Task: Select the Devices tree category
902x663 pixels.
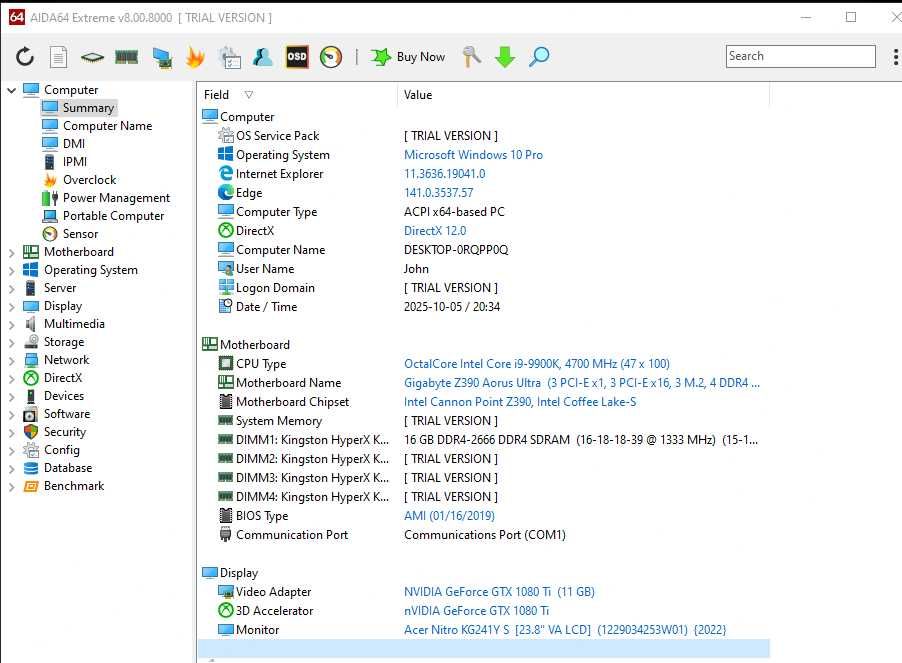Action: pos(53,396)
